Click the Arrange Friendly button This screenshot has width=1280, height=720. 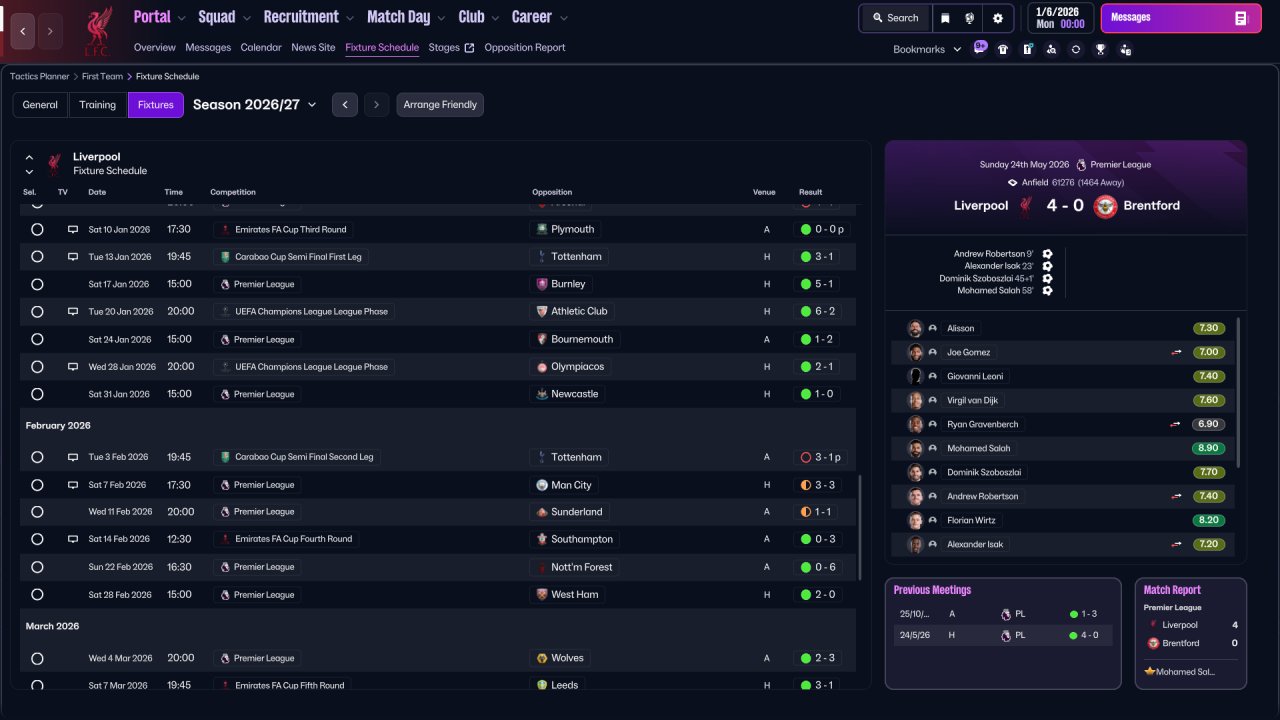pyautogui.click(x=440, y=105)
